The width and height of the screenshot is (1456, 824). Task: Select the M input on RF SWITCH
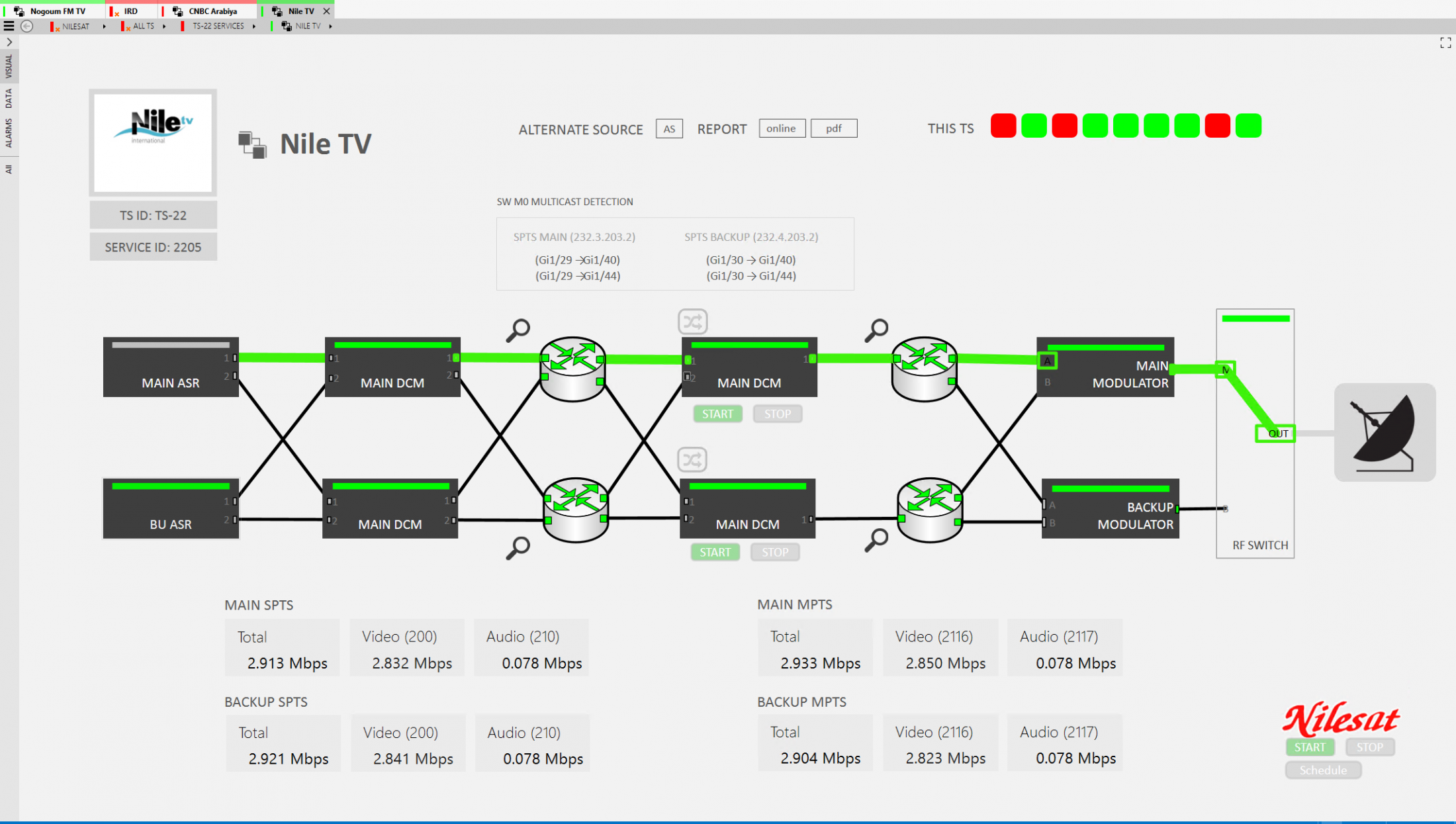(1226, 369)
